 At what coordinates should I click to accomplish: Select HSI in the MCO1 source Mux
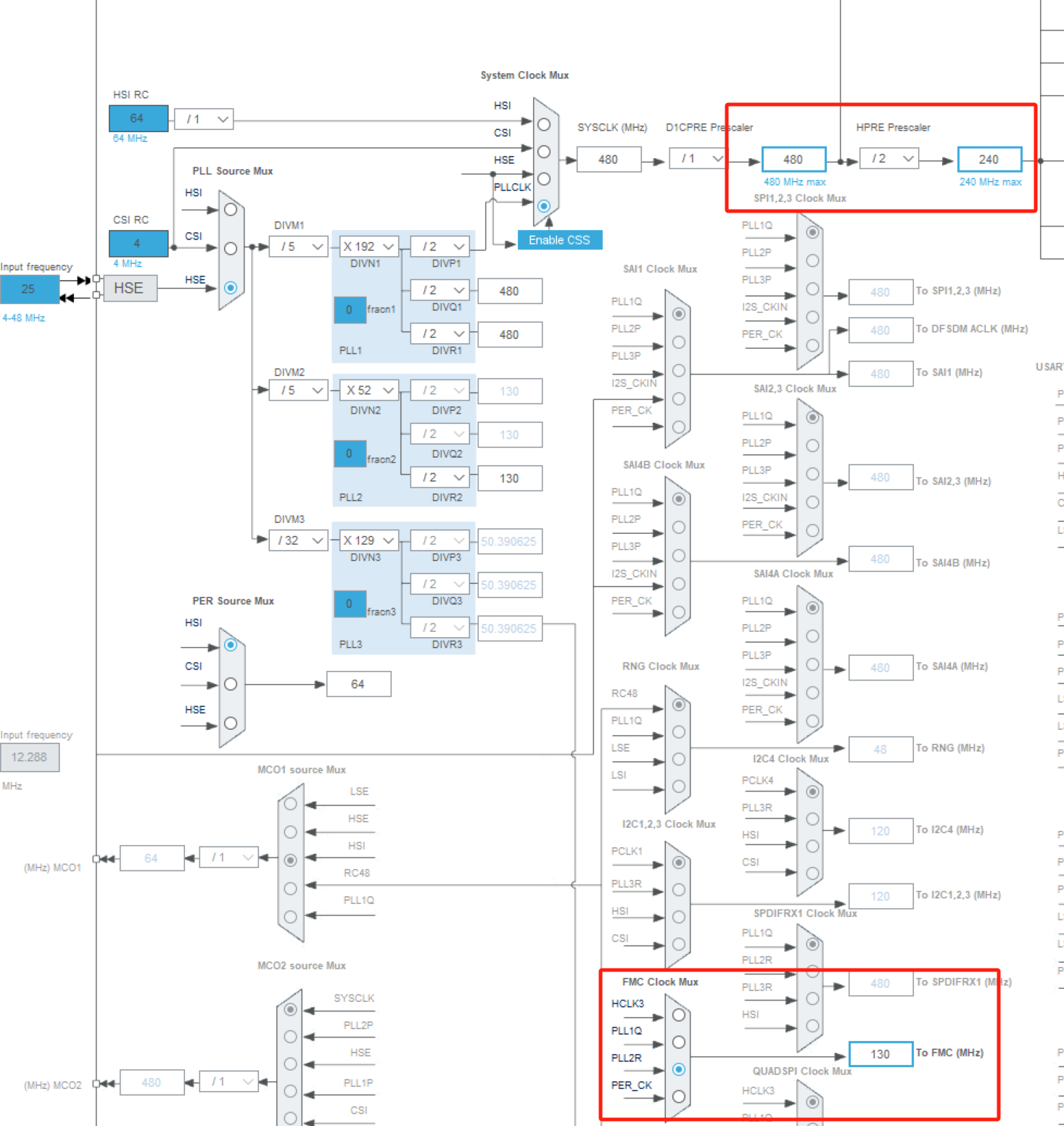pyautogui.click(x=291, y=860)
